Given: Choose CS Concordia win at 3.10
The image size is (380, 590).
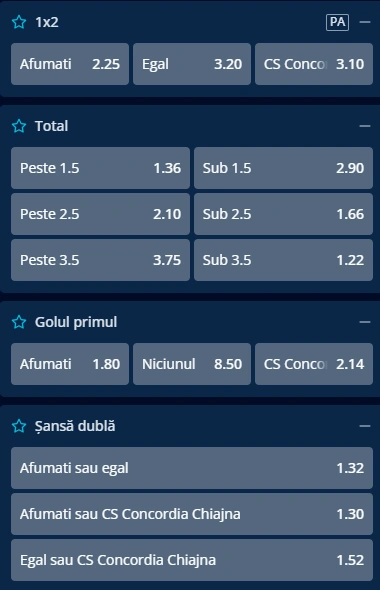Looking at the screenshot, I should [314, 64].
